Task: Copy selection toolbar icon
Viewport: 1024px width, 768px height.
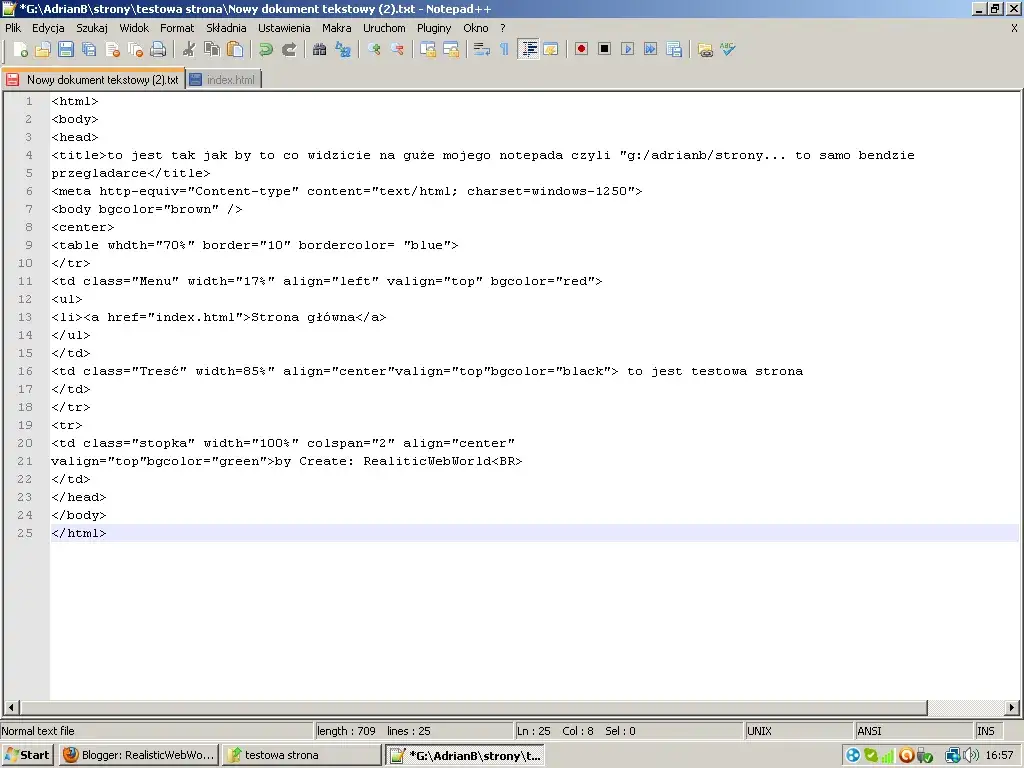Action: pyautogui.click(x=212, y=50)
